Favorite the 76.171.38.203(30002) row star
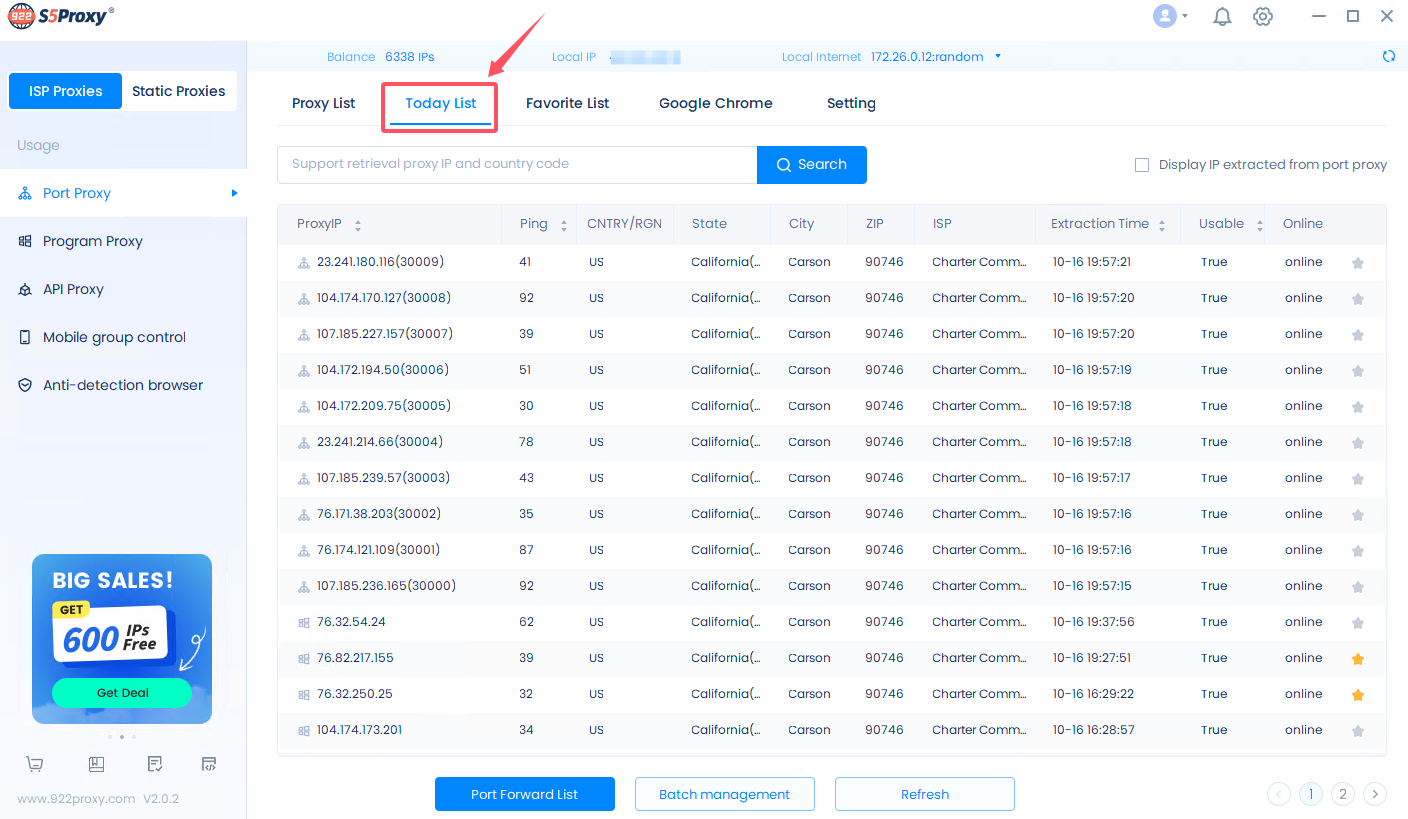This screenshot has height=819, width=1408. (x=1357, y=515)
